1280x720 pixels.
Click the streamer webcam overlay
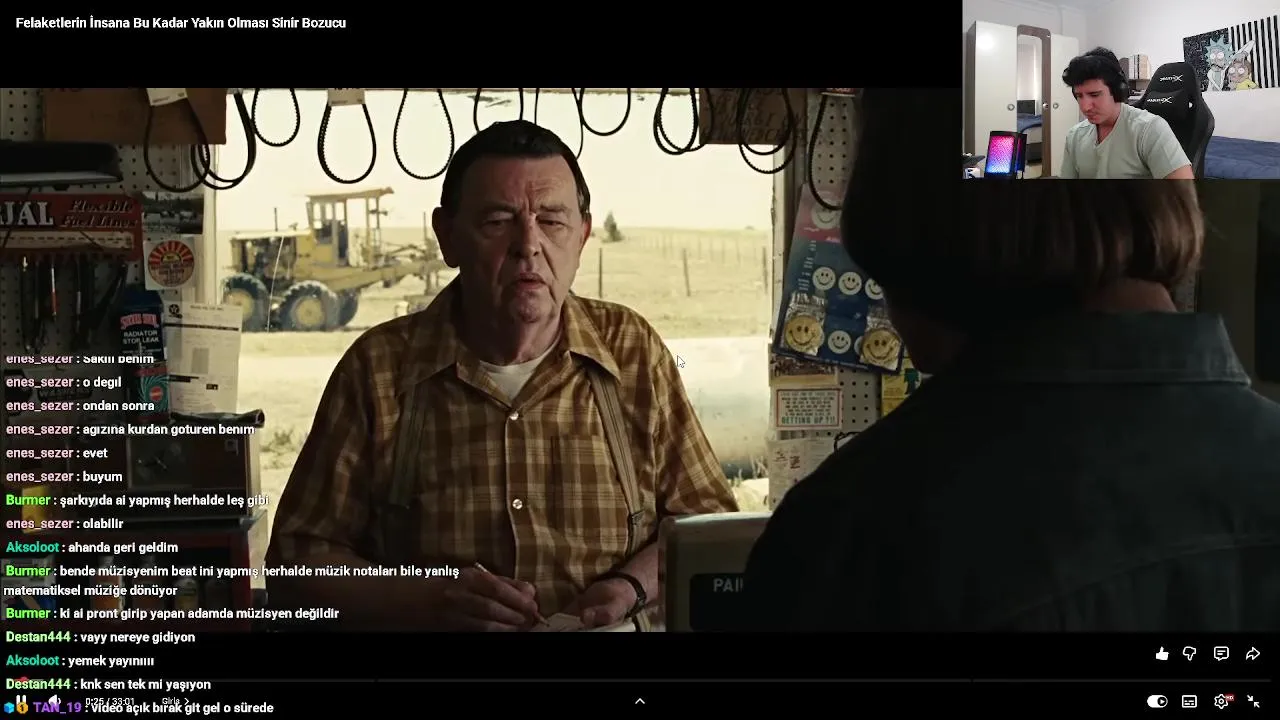[x=1121, y=89]
